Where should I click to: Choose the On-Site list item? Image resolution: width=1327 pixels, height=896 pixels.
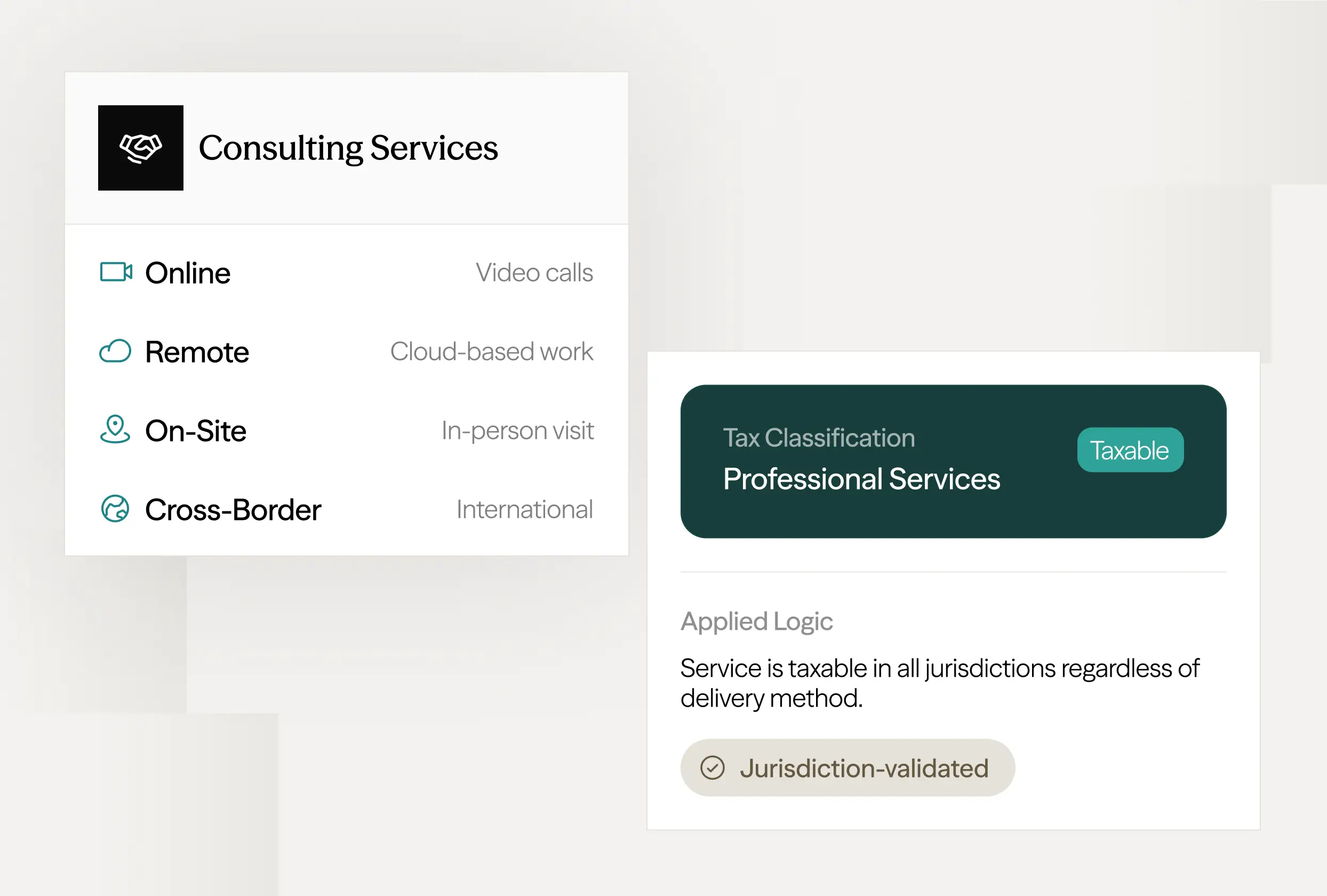196,430
